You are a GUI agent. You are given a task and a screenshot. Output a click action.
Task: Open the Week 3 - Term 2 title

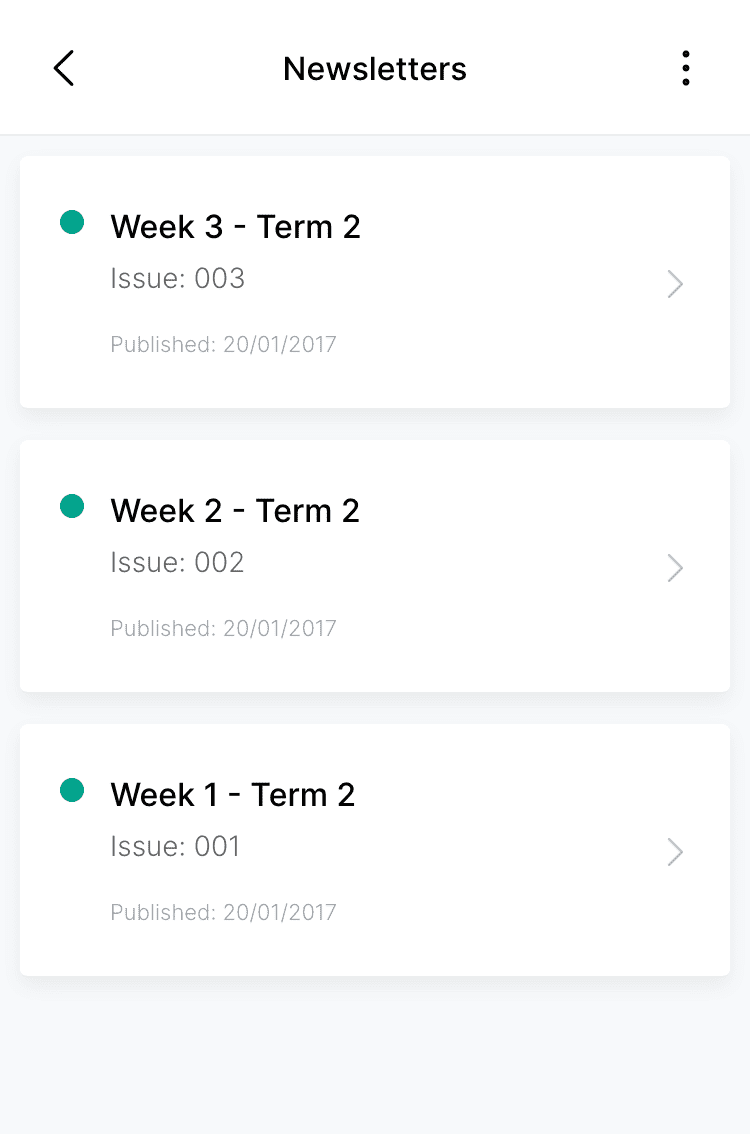point(235,227)
